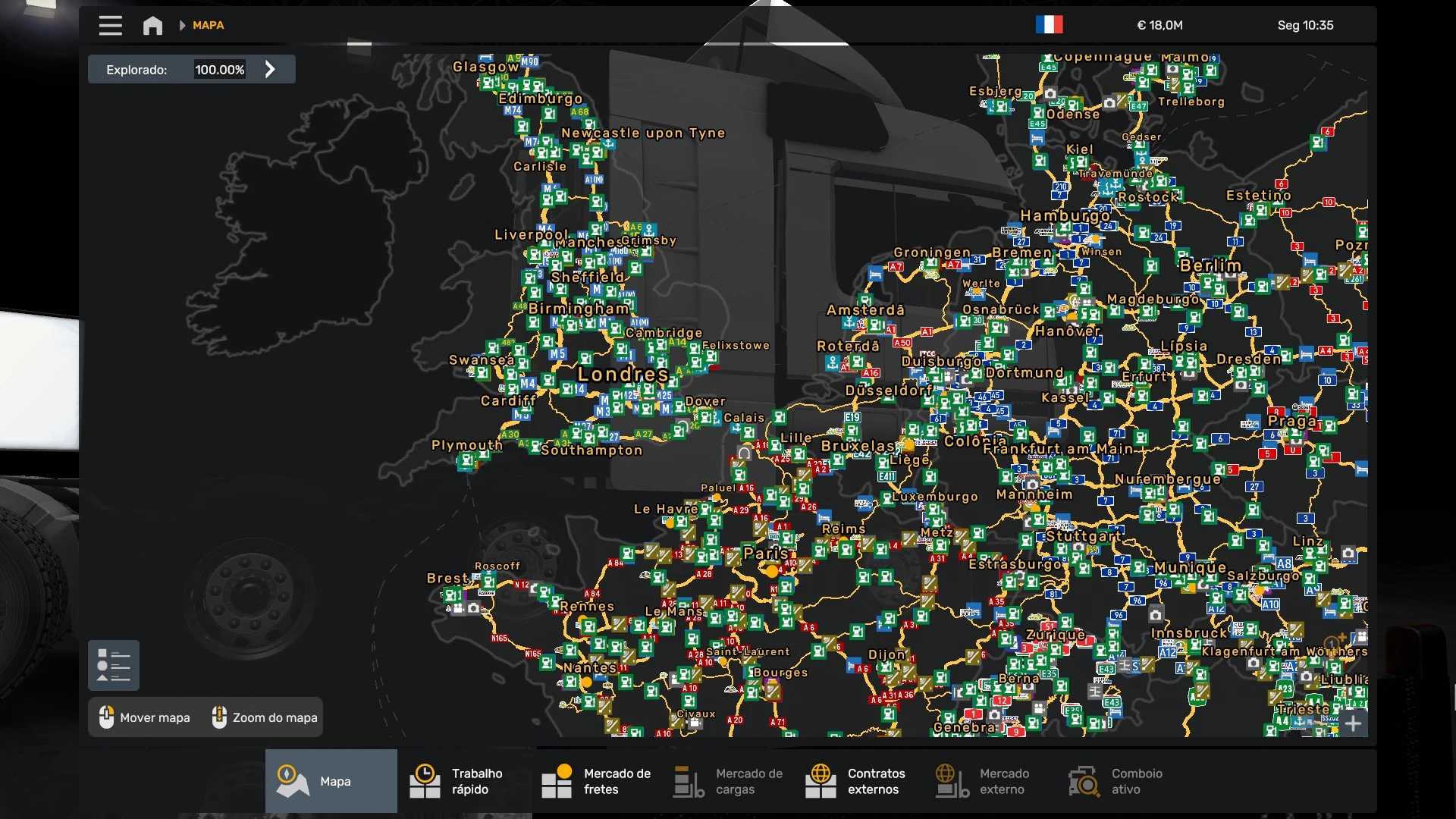The image size is (1456, 819).
Task: Zoom in with the plus icon
Action: [x=1353, y=723]
